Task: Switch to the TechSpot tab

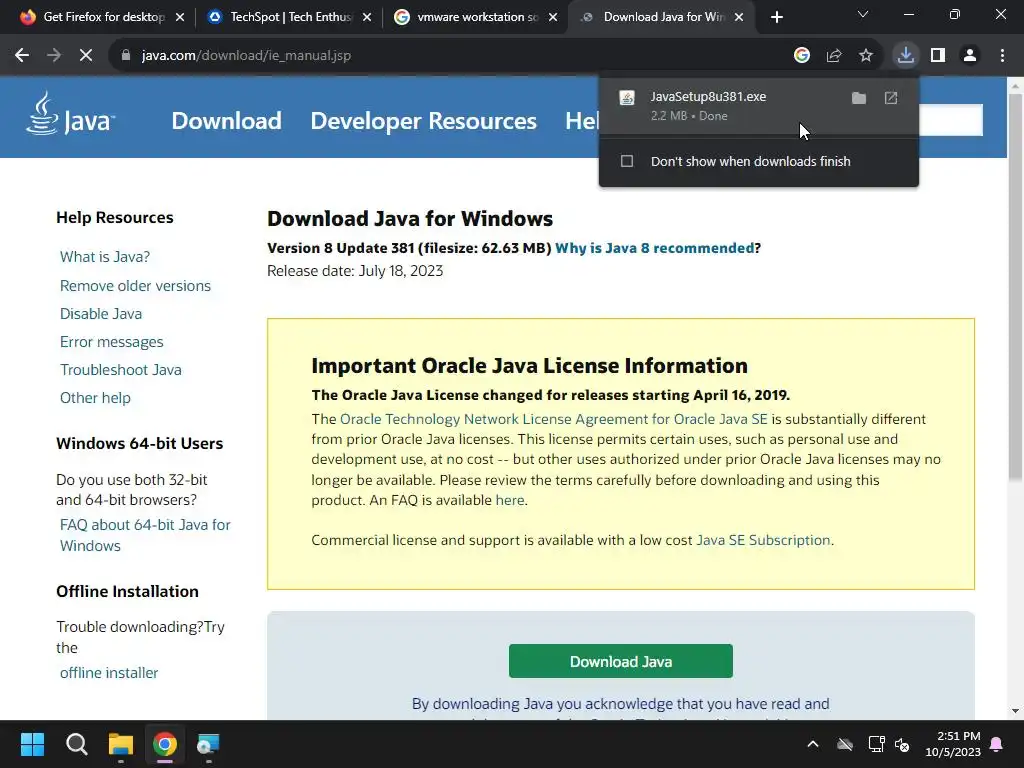Action: click(x=287, y=17)
